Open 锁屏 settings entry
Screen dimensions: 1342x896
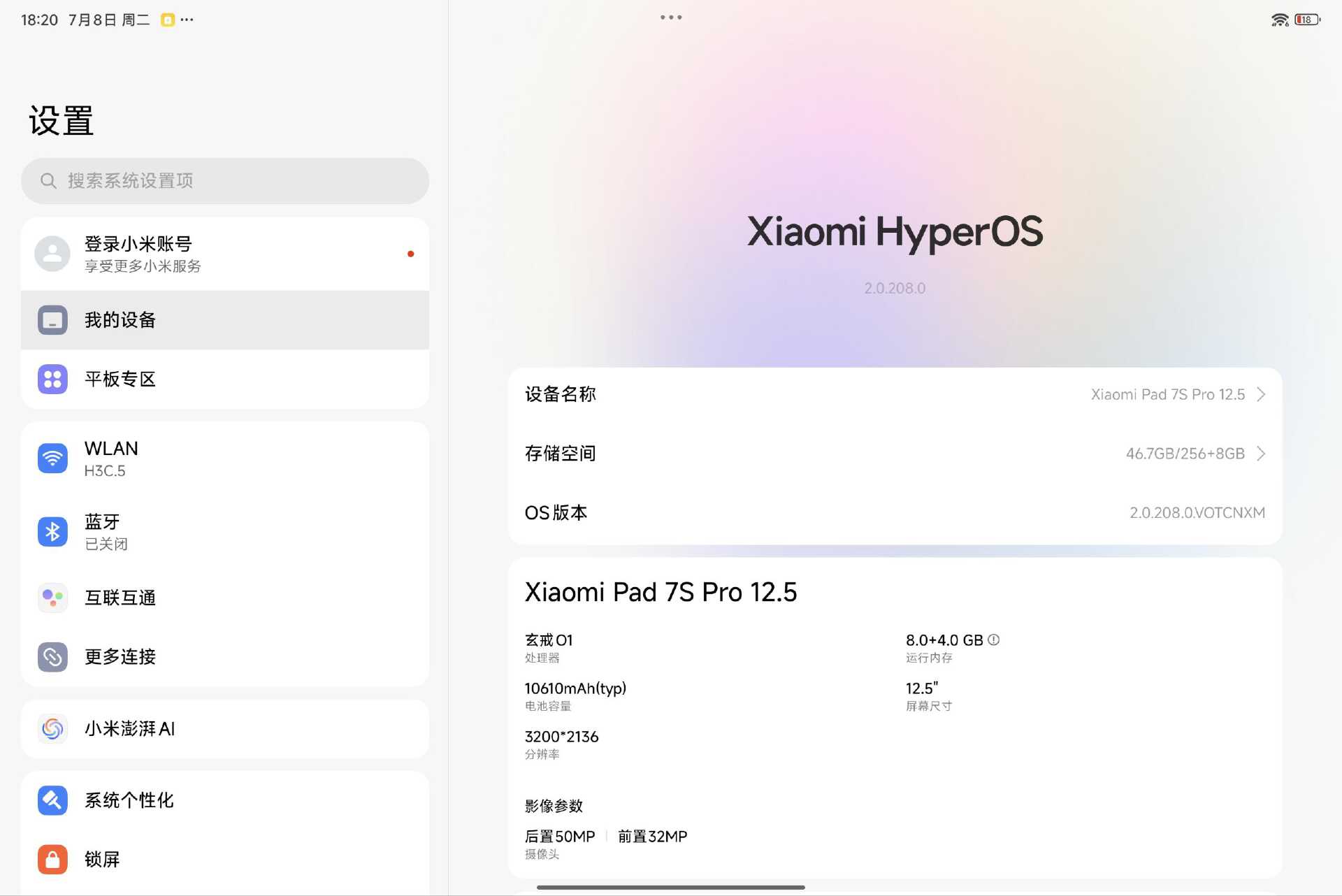pos(225,860)
